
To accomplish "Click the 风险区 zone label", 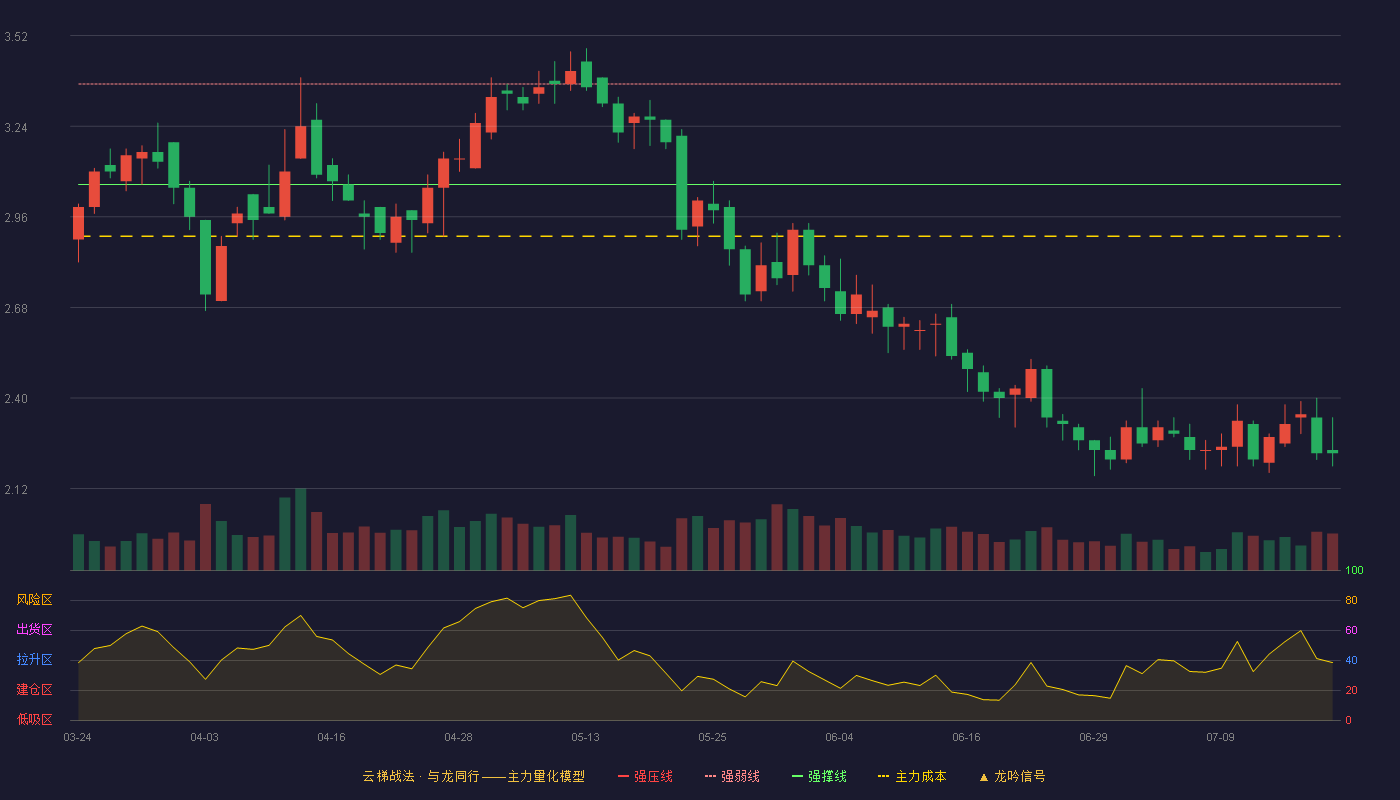I will (x=34, y=600).
